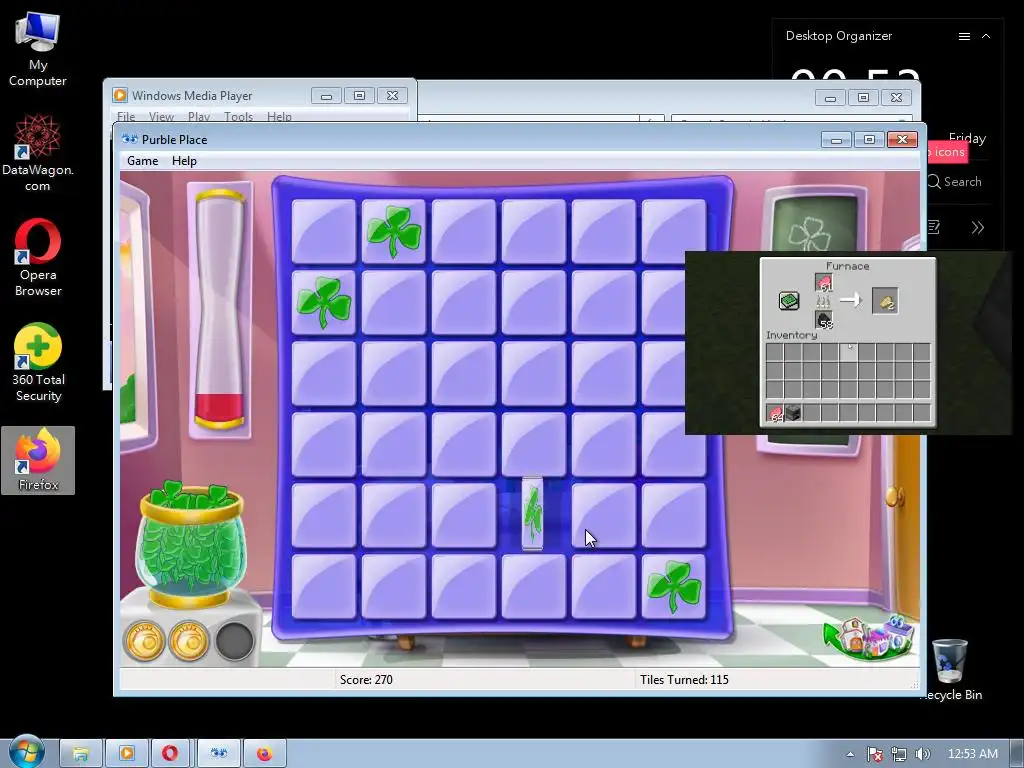Click the green recipe book in Furnace
The image size is (1024, 768).
[789, 300]
